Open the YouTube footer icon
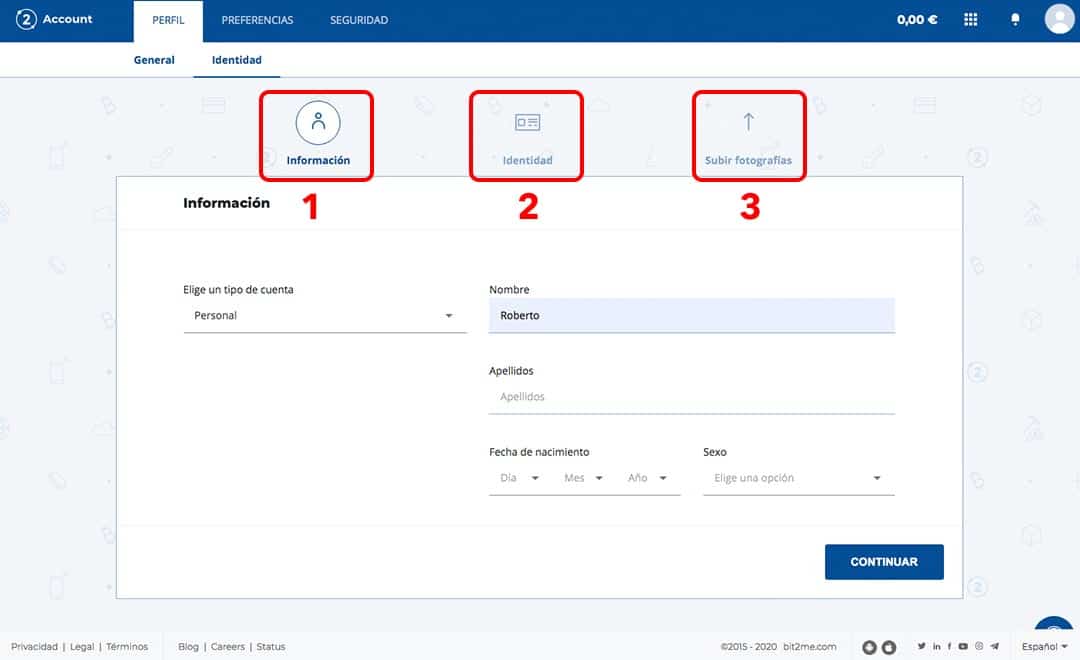Viewport: 1080px width, 660px height. 963,646
